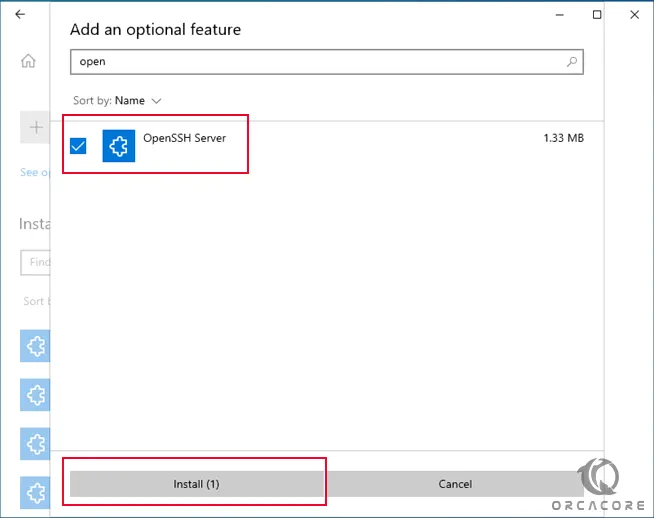
Task: Maximize the Settings window
Action: (597, 15)
